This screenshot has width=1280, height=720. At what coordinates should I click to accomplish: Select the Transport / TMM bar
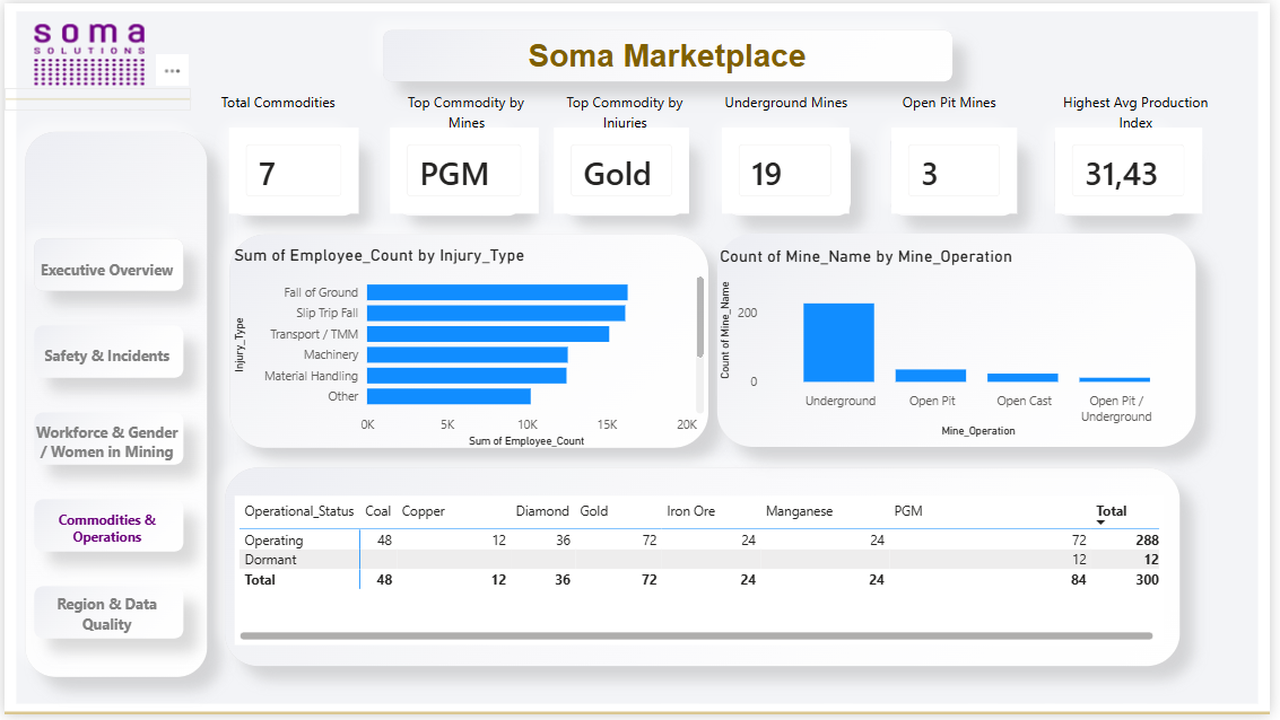(x=488, y=334)
